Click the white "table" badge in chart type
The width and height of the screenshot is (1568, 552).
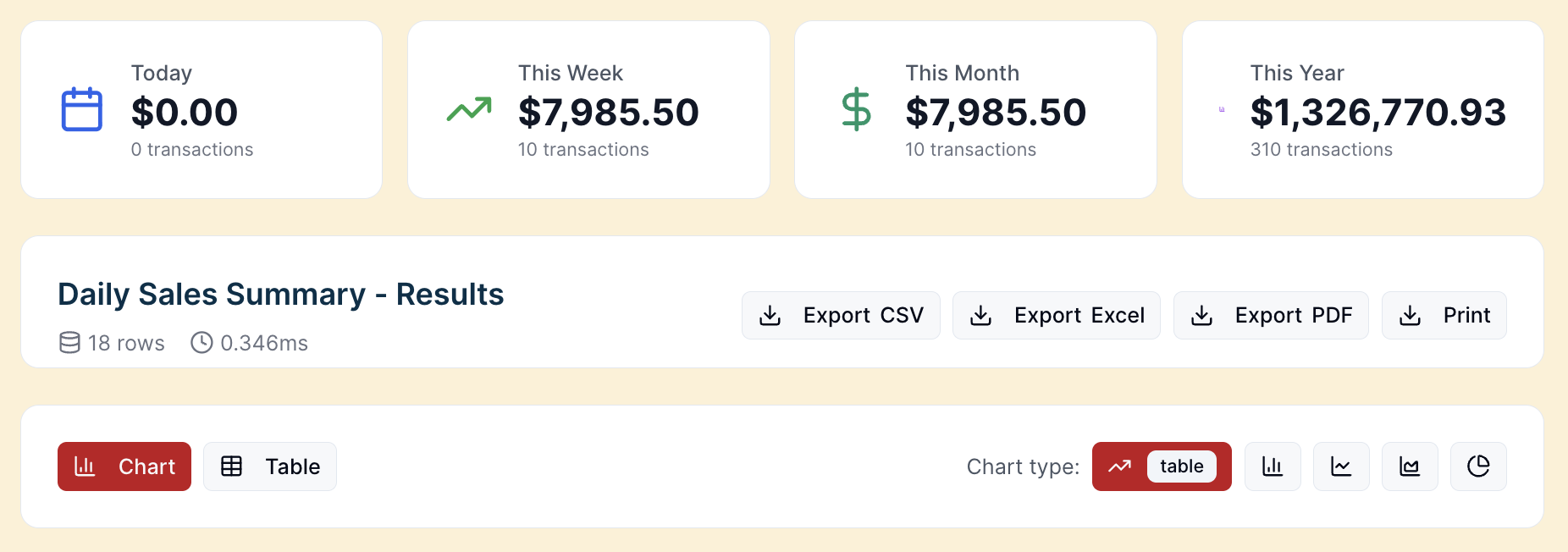[x=1181, y=466]
